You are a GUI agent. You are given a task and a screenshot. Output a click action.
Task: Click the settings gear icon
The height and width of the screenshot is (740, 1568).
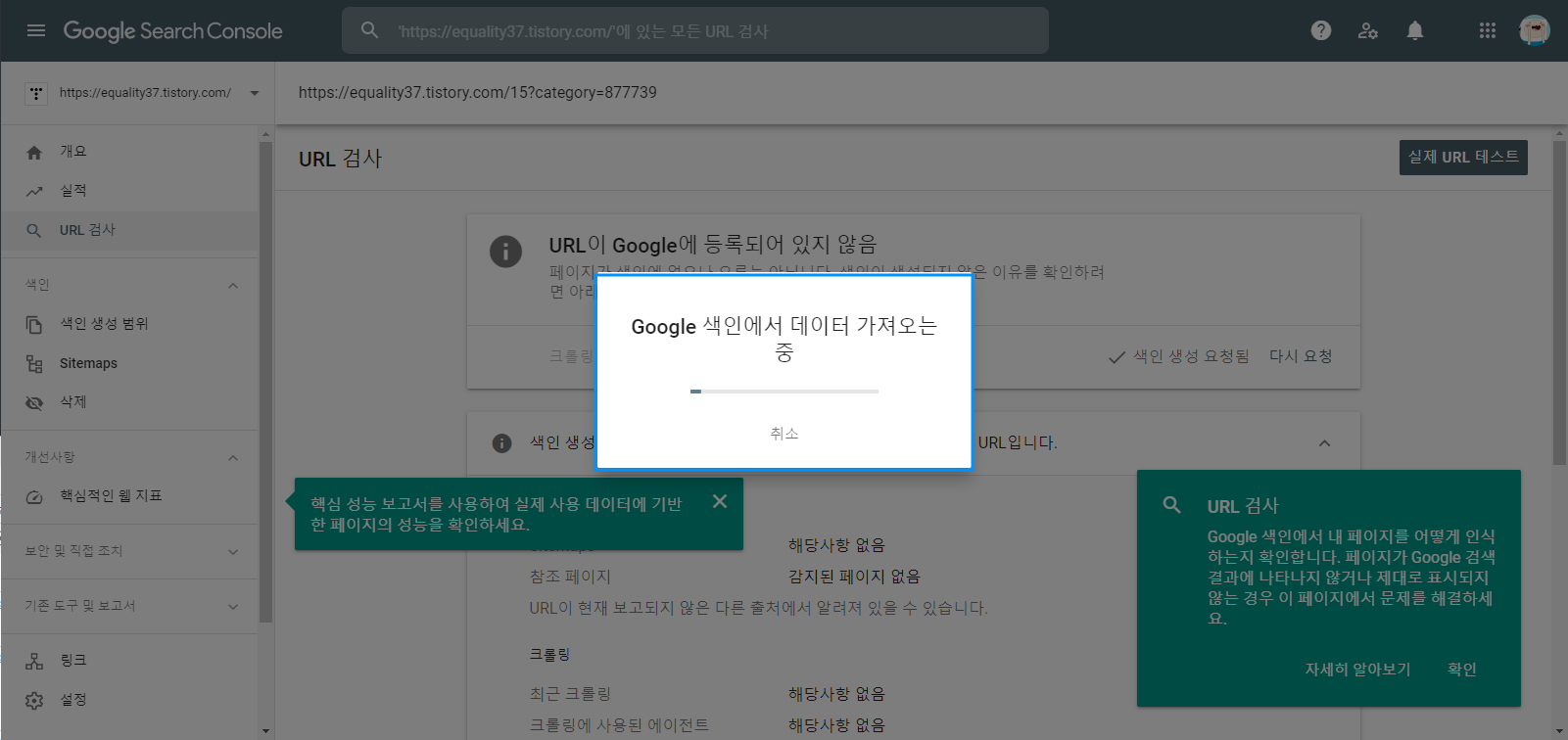pos(34,701)
